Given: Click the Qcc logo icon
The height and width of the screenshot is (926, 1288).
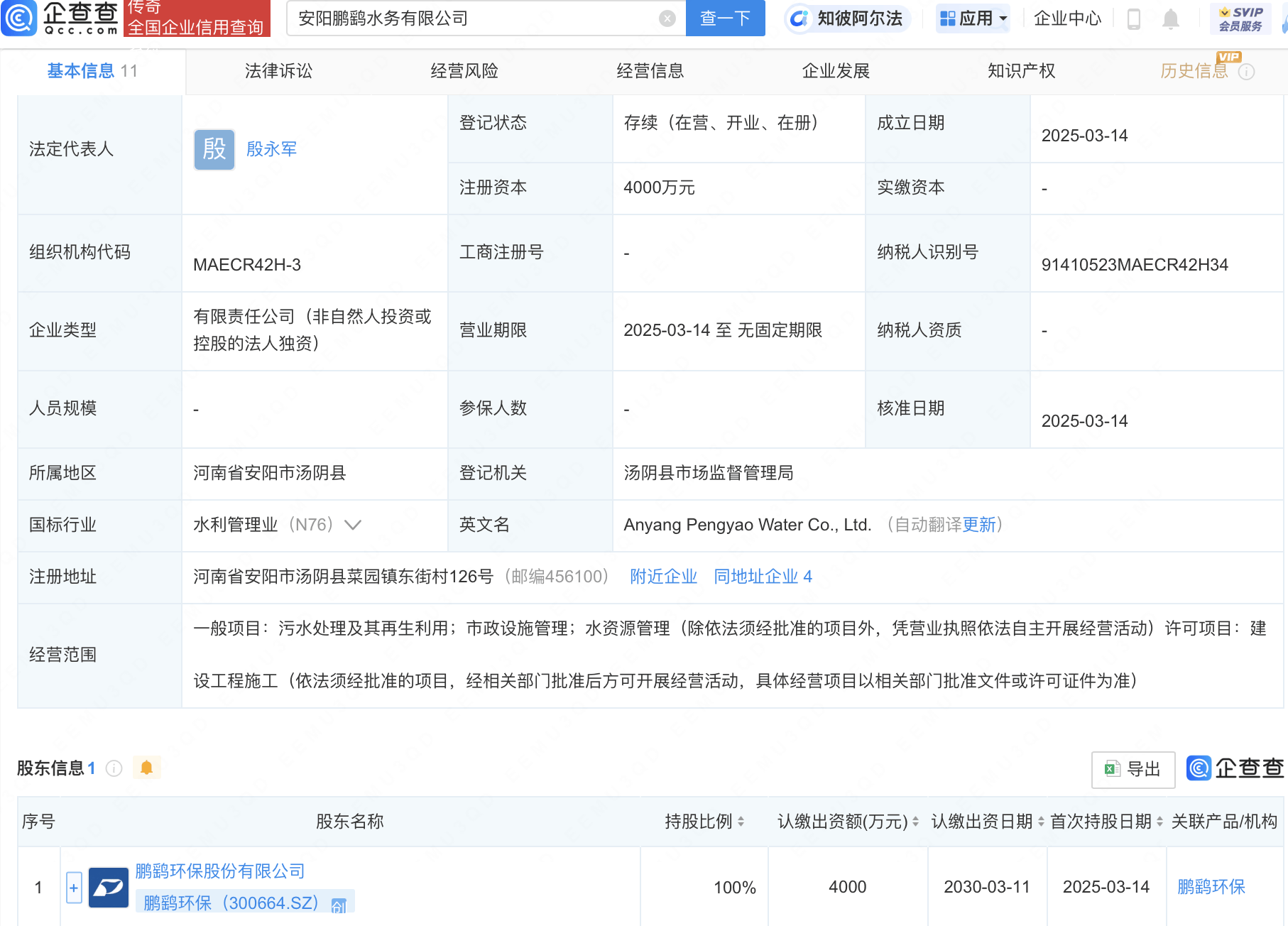Looking at the screenshot, I should pos(19,18).
